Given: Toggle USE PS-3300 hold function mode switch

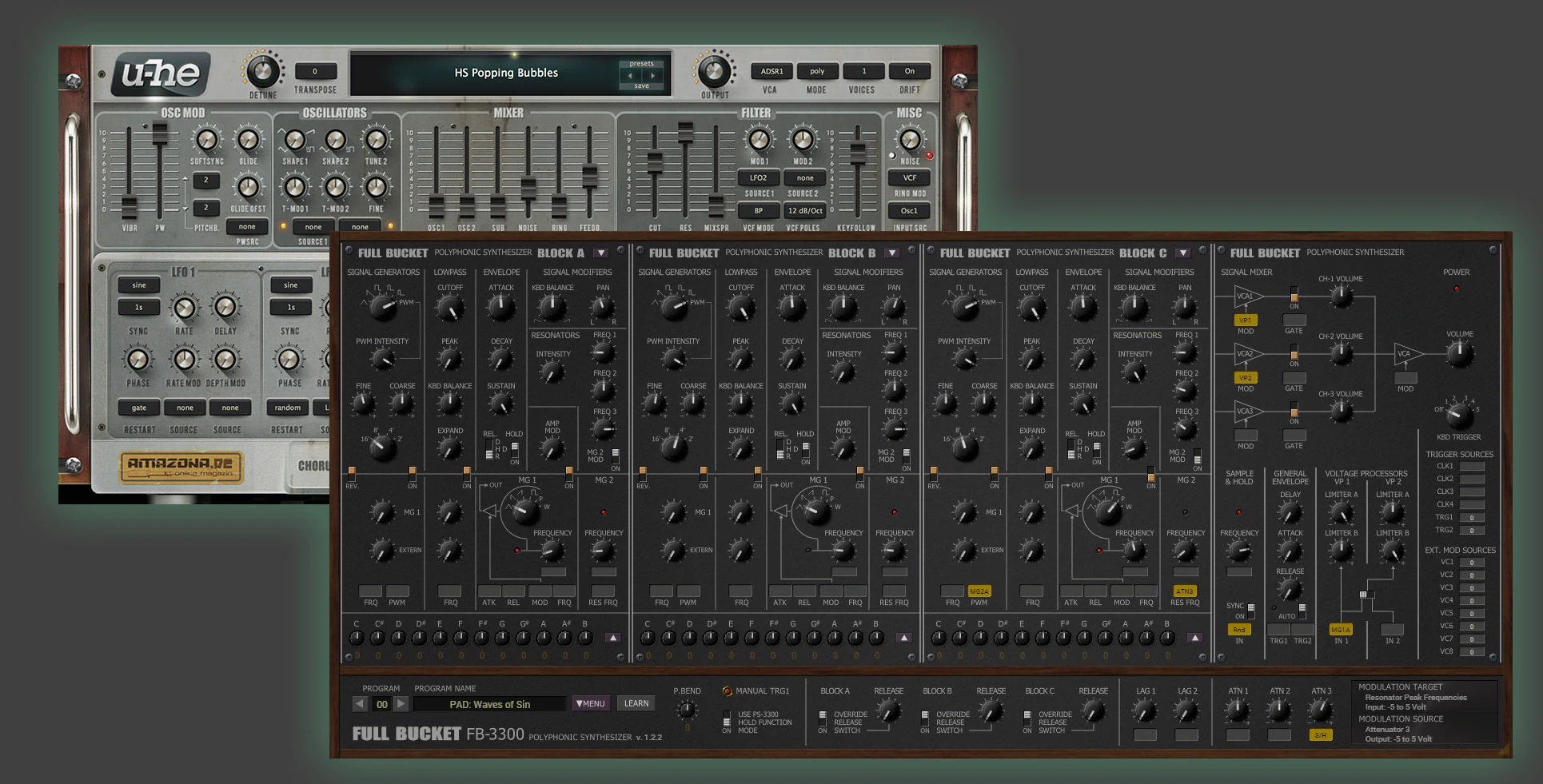Looking at the screenshot, I should (727, 718).
